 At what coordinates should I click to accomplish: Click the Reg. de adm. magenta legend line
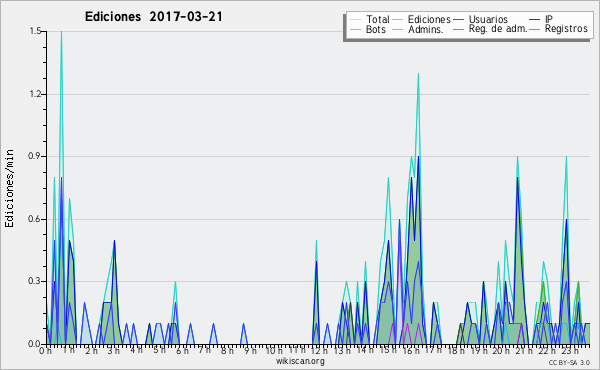coord(458,29)
